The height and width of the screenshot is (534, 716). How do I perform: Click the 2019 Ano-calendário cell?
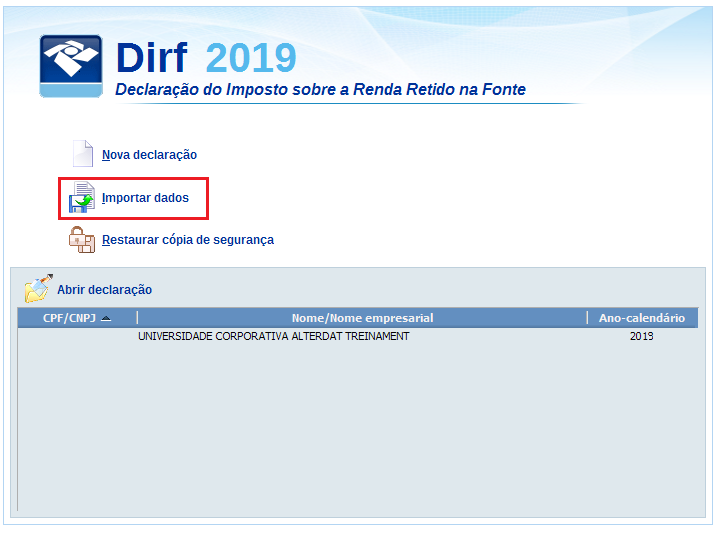[x=642, y=336]
